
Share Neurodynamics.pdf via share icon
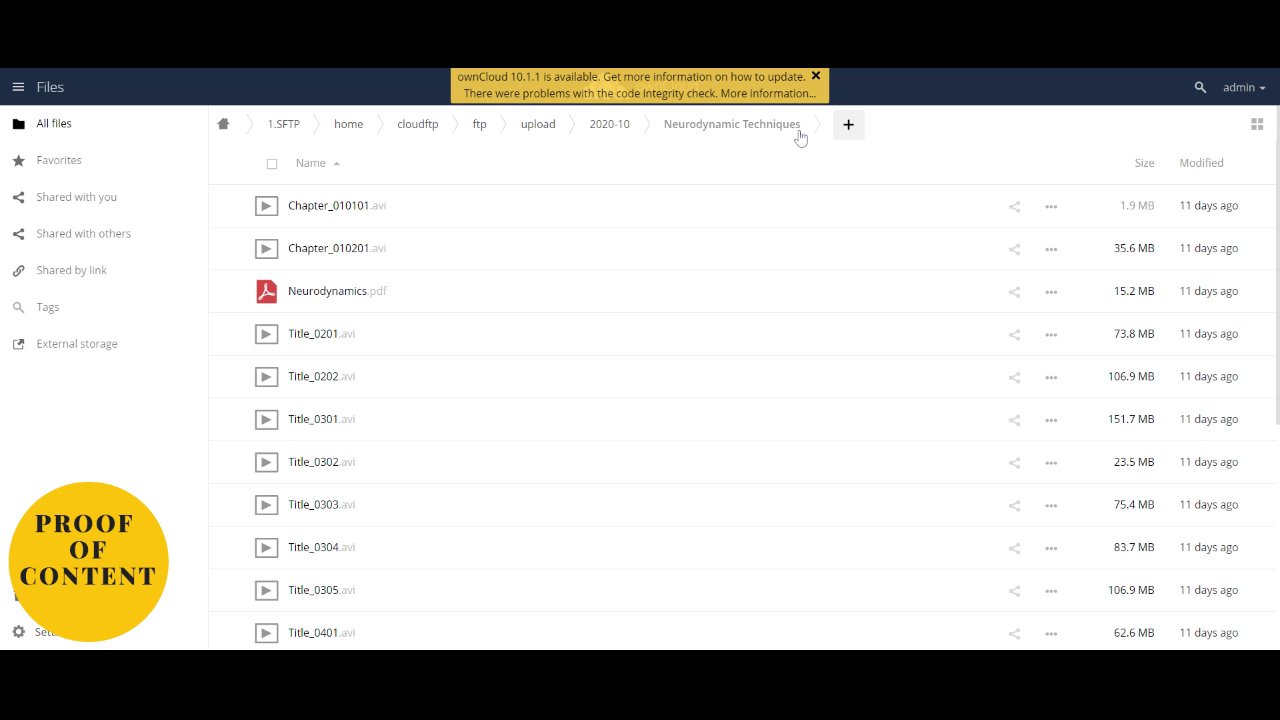1014,292
